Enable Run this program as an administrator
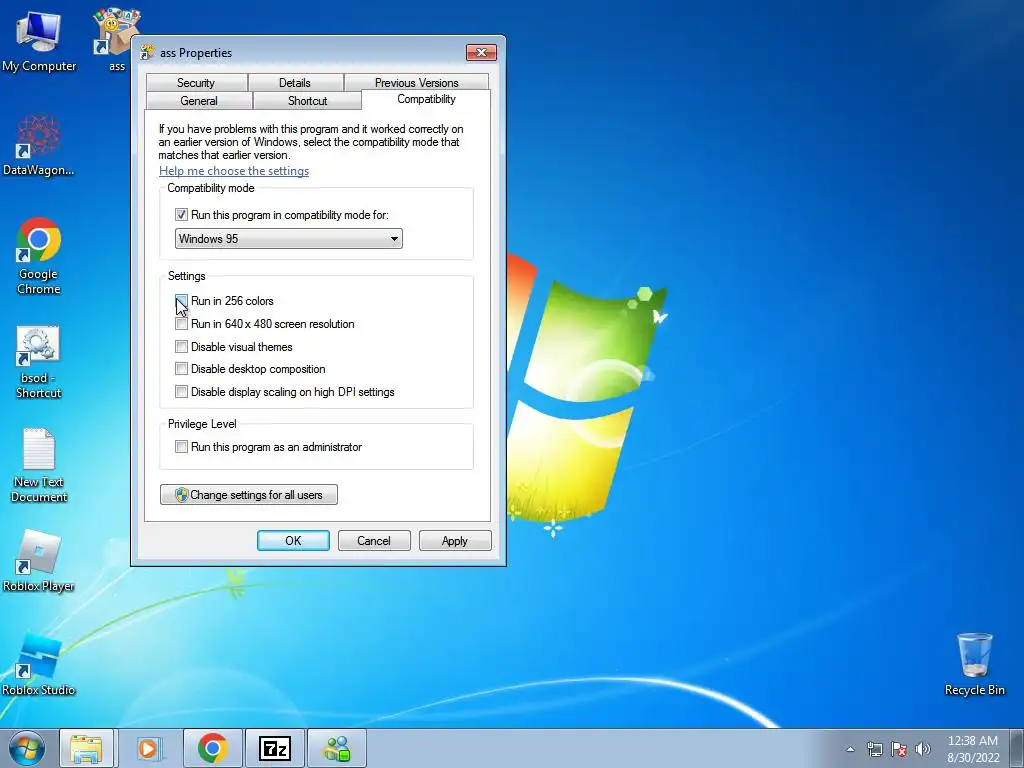Viewport: 1024px width, 768px height. click(x=182, y=447)
